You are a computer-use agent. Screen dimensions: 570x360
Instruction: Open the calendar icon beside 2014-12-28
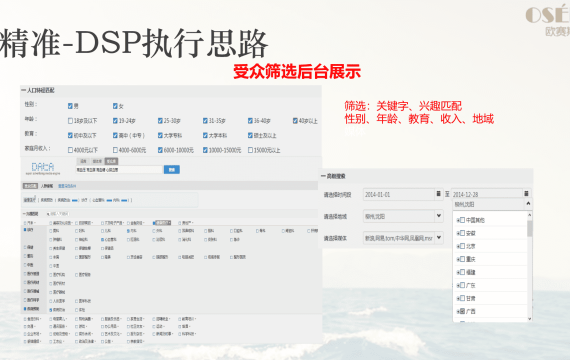pos(526,194)
